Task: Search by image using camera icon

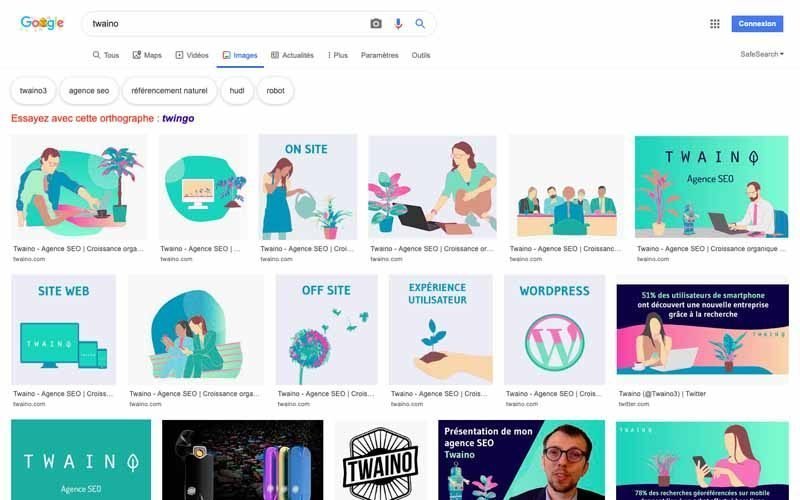Action: pyautogui.click(x=376, y=23)
